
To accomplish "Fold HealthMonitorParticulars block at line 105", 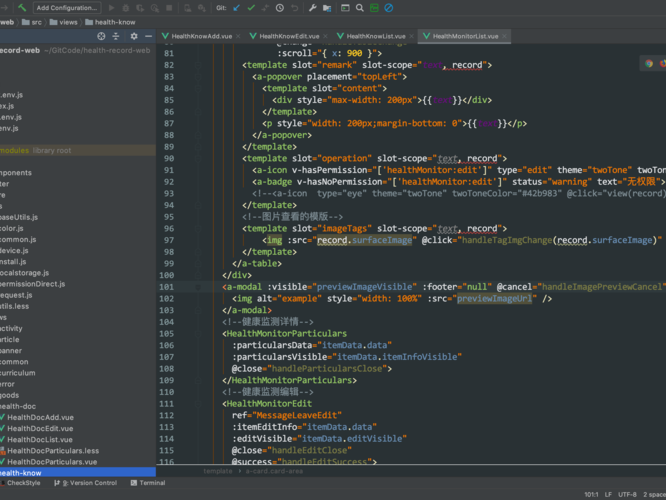I will [x=198, y=334].
